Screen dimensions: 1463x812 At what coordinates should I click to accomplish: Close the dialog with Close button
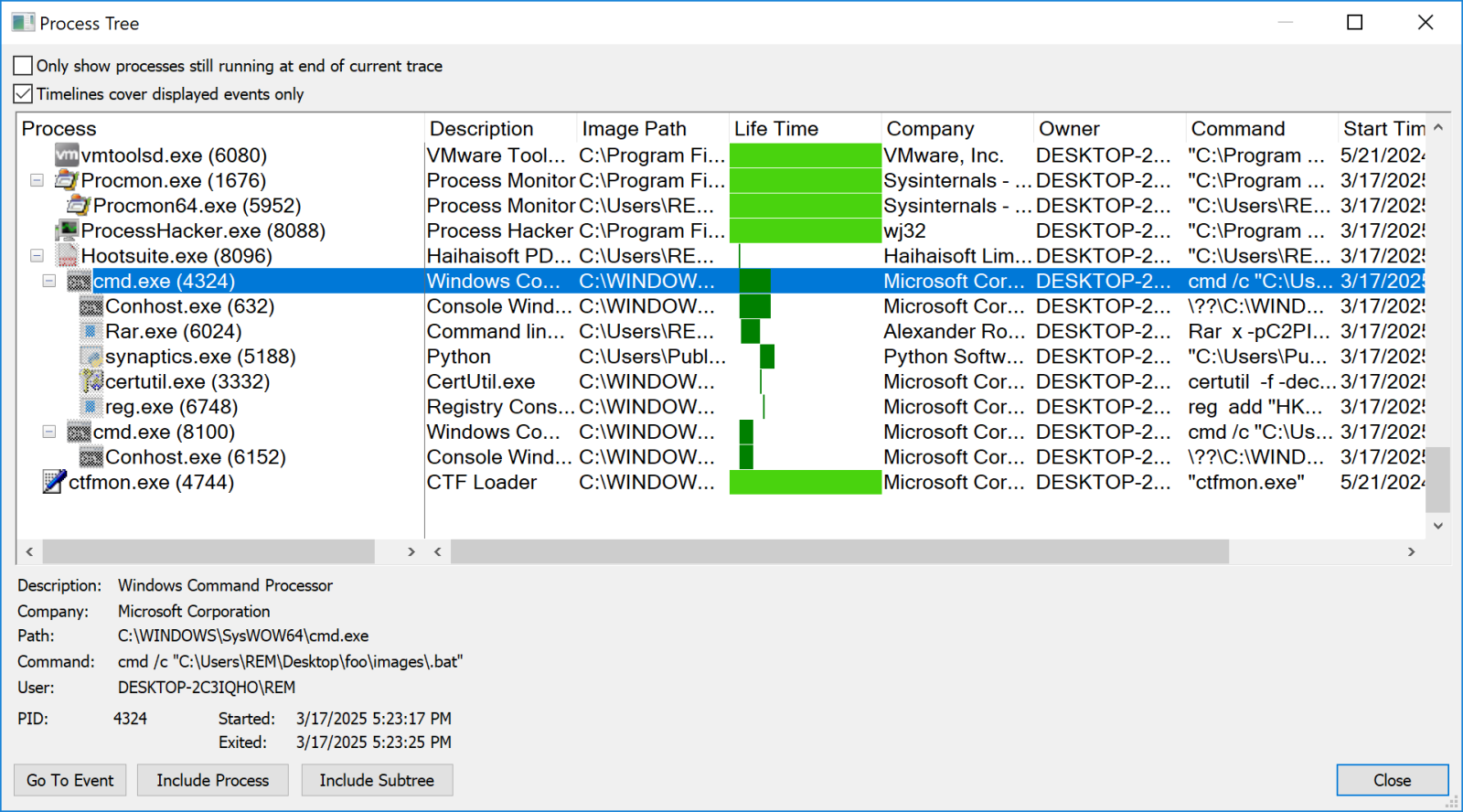[x=1393, y=780]
